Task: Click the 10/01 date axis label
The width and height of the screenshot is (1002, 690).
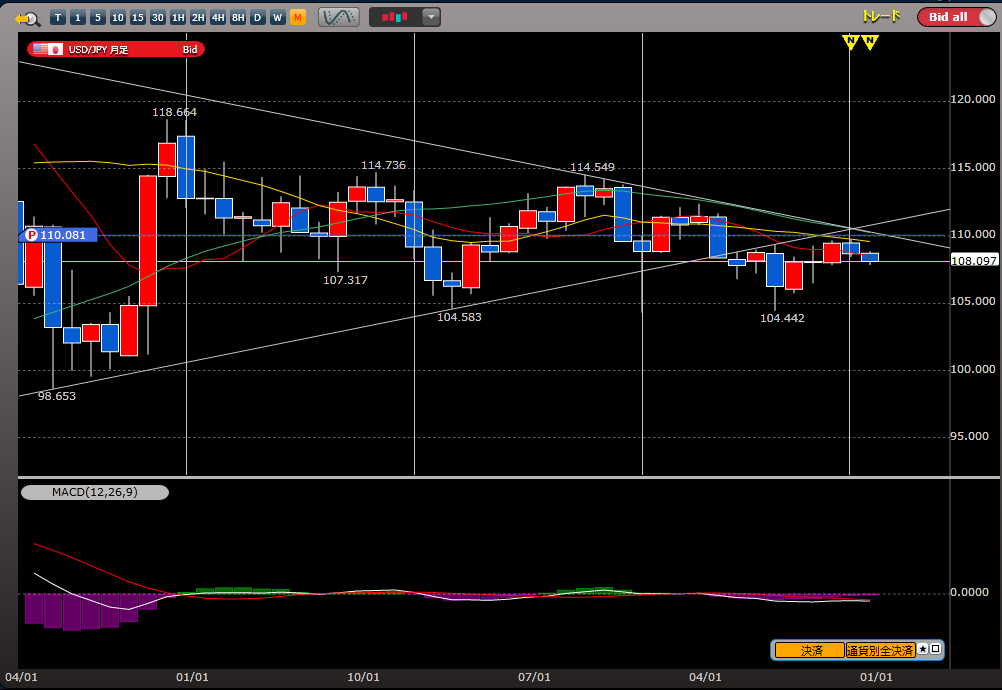Action: point(363,677)
